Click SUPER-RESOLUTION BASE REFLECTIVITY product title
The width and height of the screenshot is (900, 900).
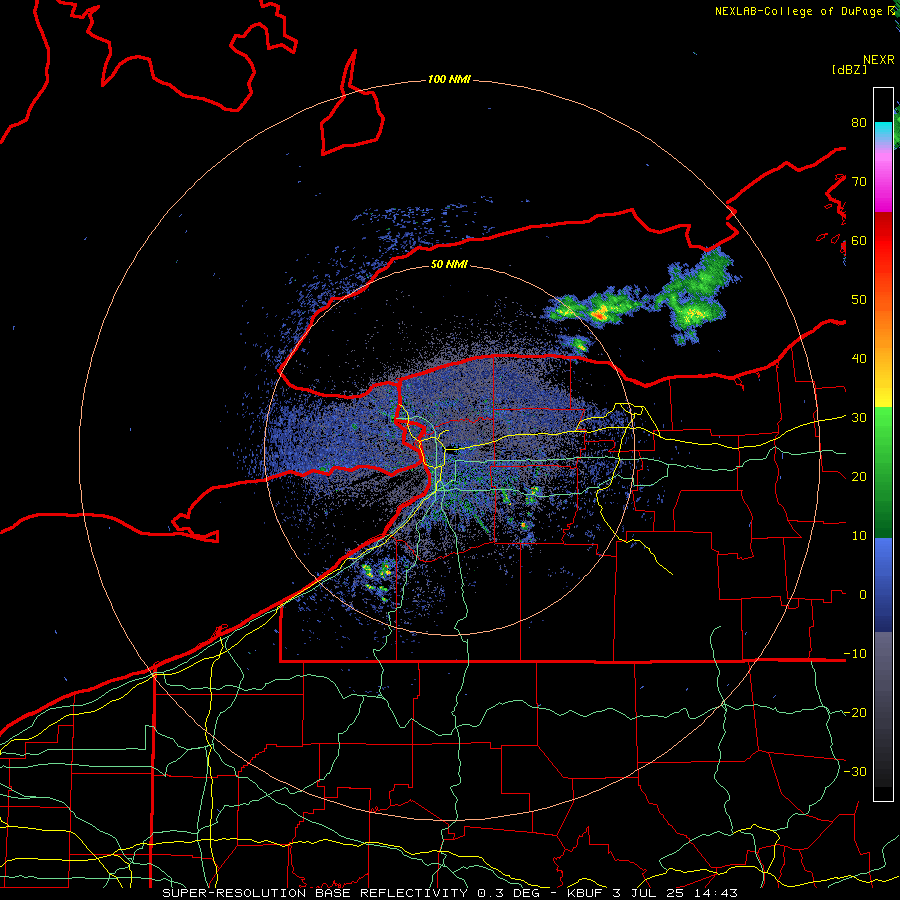315,893
